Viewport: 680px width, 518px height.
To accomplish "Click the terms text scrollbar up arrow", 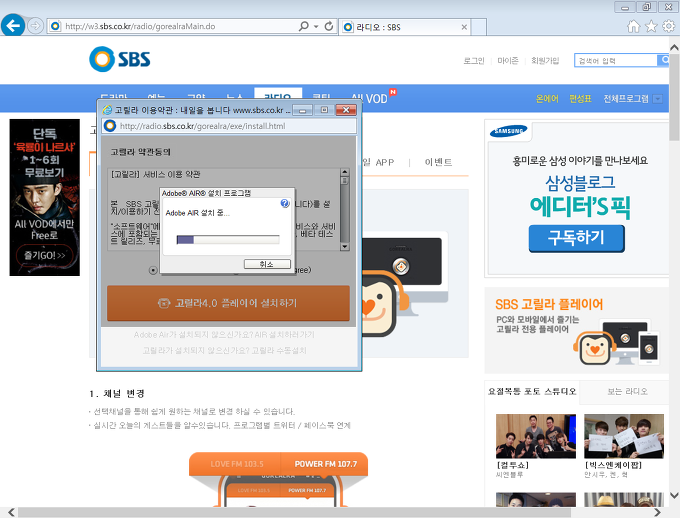I will click(x=345, y=172).
